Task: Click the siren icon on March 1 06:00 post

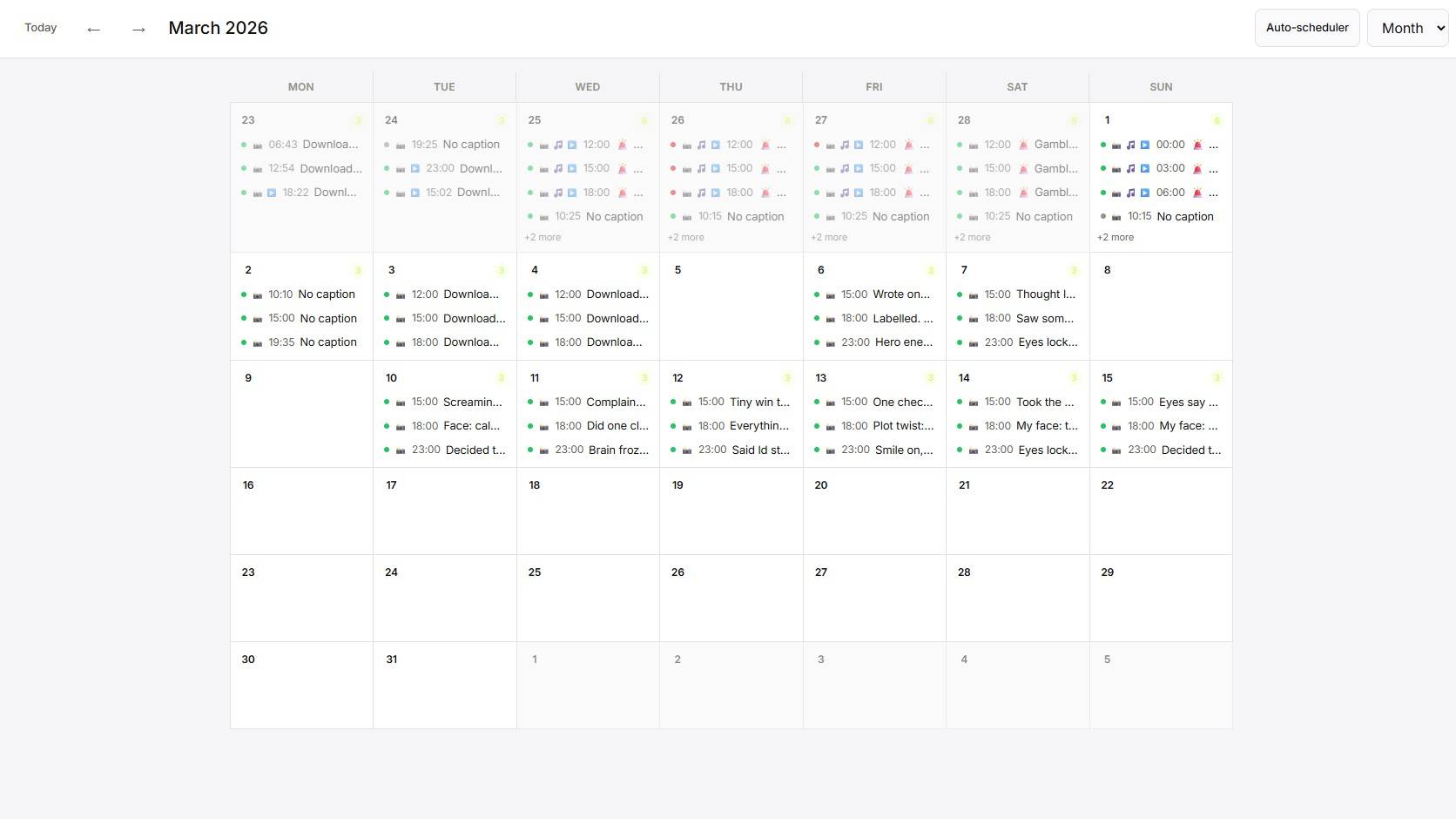Action: pyautogui.click(x=1197, y=193)
